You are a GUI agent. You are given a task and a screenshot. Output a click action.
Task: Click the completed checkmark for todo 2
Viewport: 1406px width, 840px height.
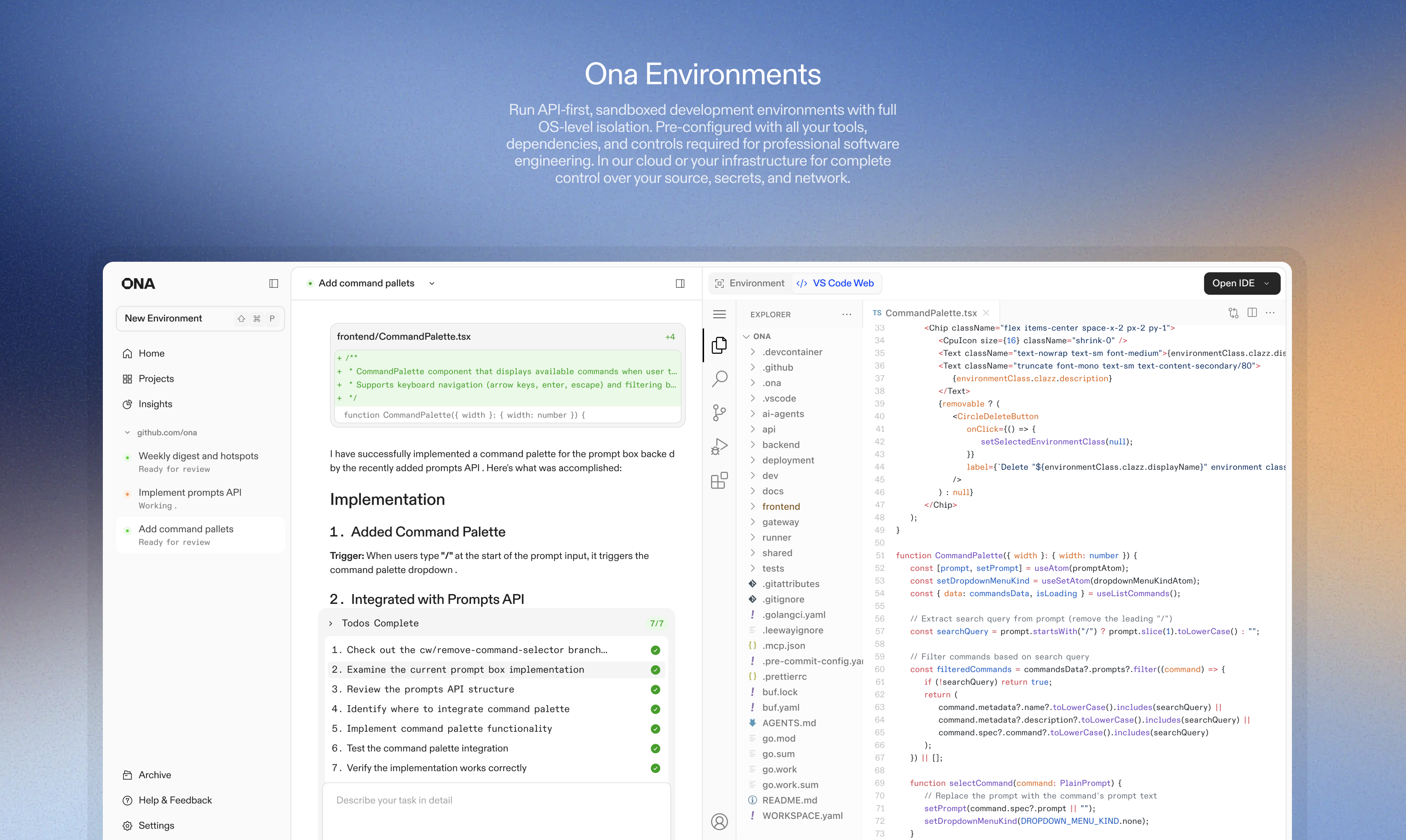pyautogui.click(x=656, y=669)
